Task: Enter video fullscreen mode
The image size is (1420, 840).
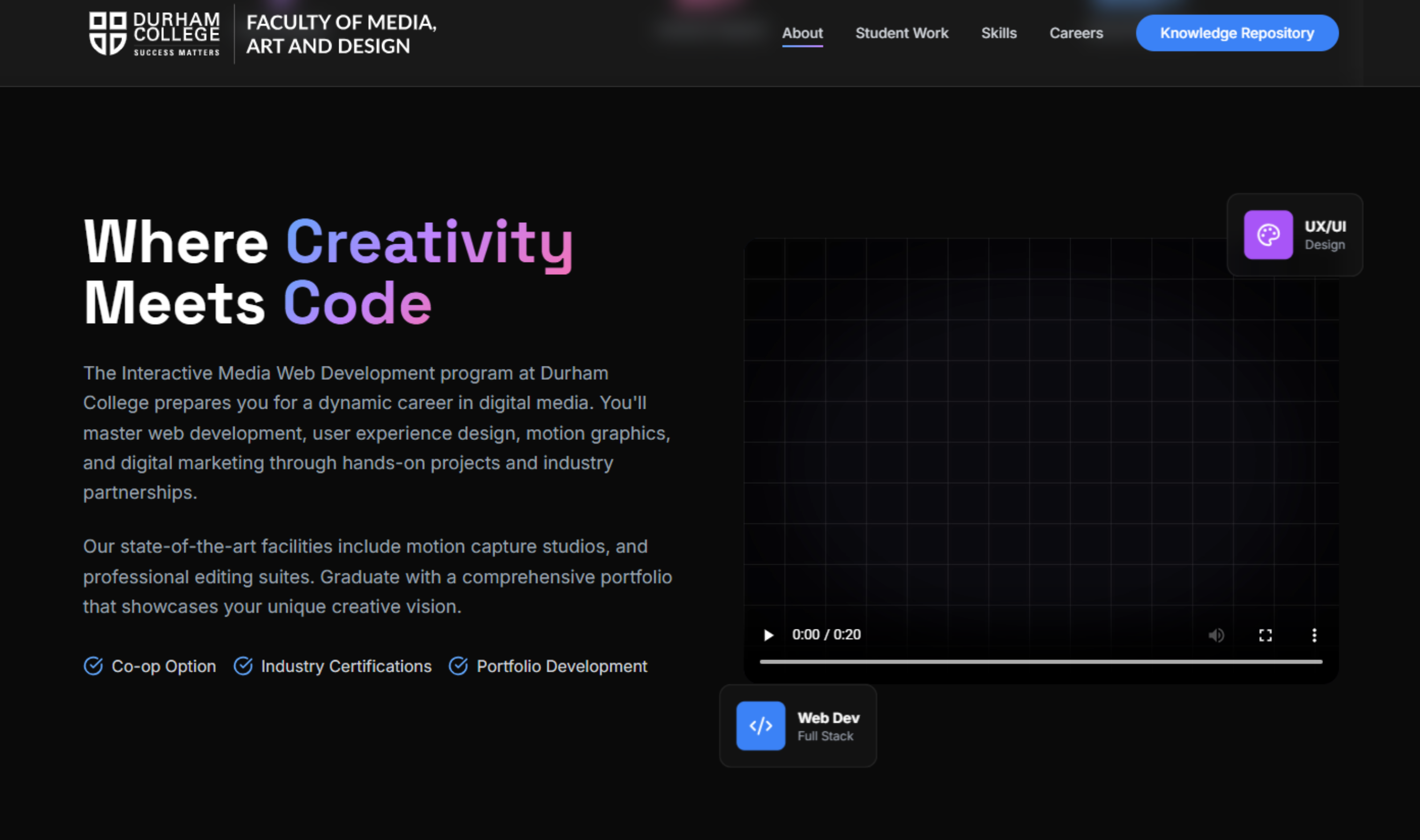Action: coord(1266,635)
